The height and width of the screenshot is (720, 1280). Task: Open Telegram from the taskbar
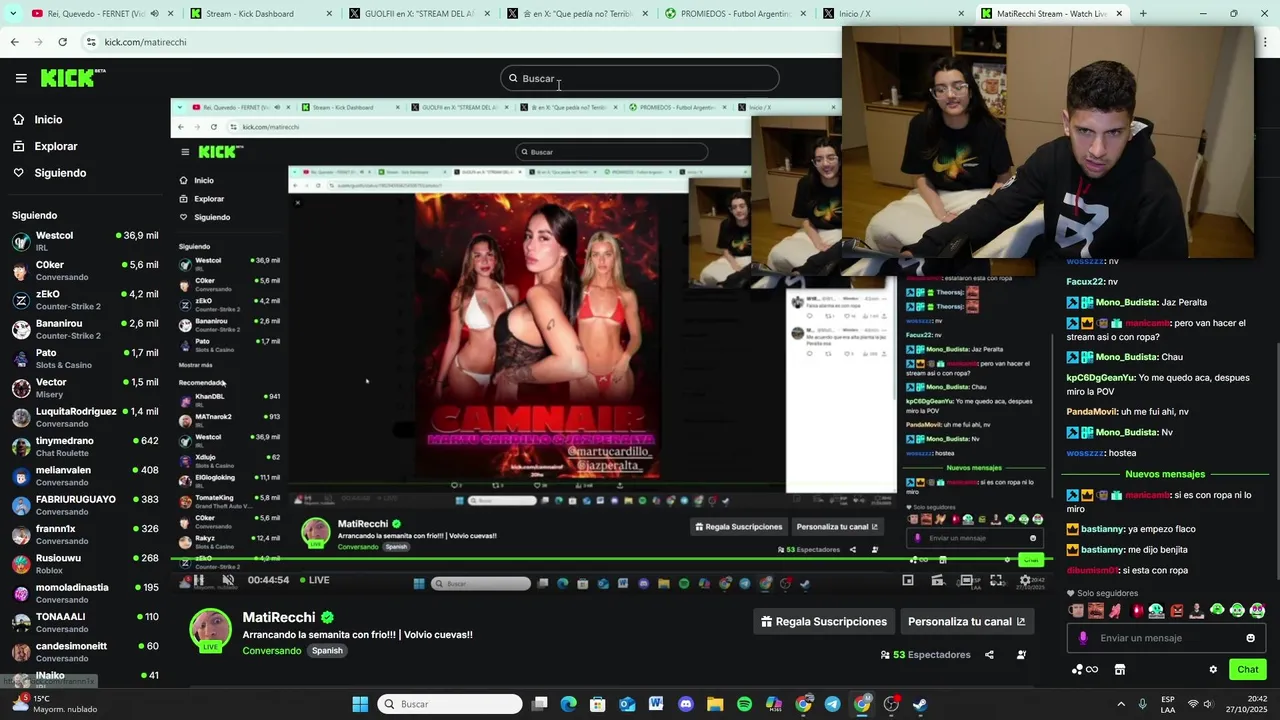pyautogui.click(x=832, y=704)
